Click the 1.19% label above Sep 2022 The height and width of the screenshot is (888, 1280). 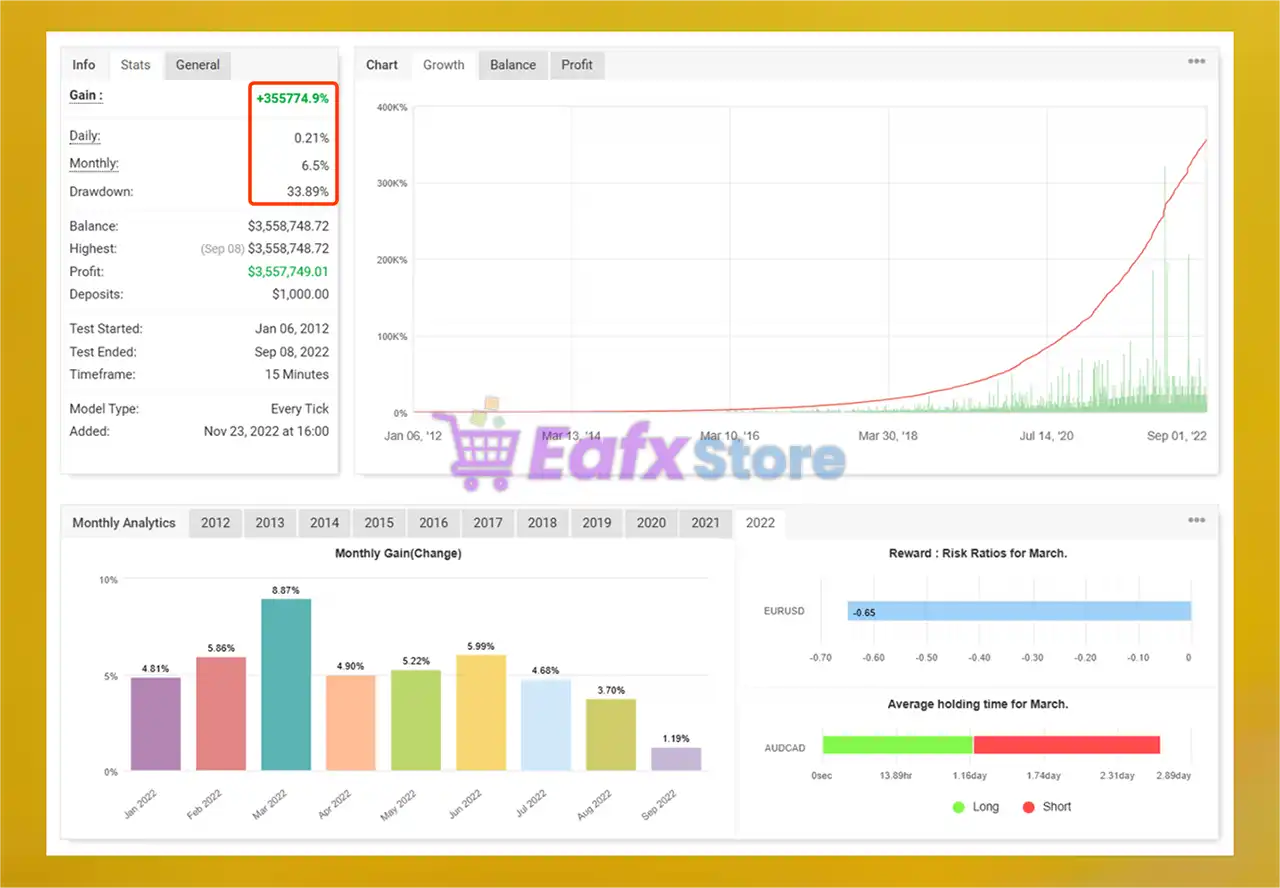tap(676, 739)
